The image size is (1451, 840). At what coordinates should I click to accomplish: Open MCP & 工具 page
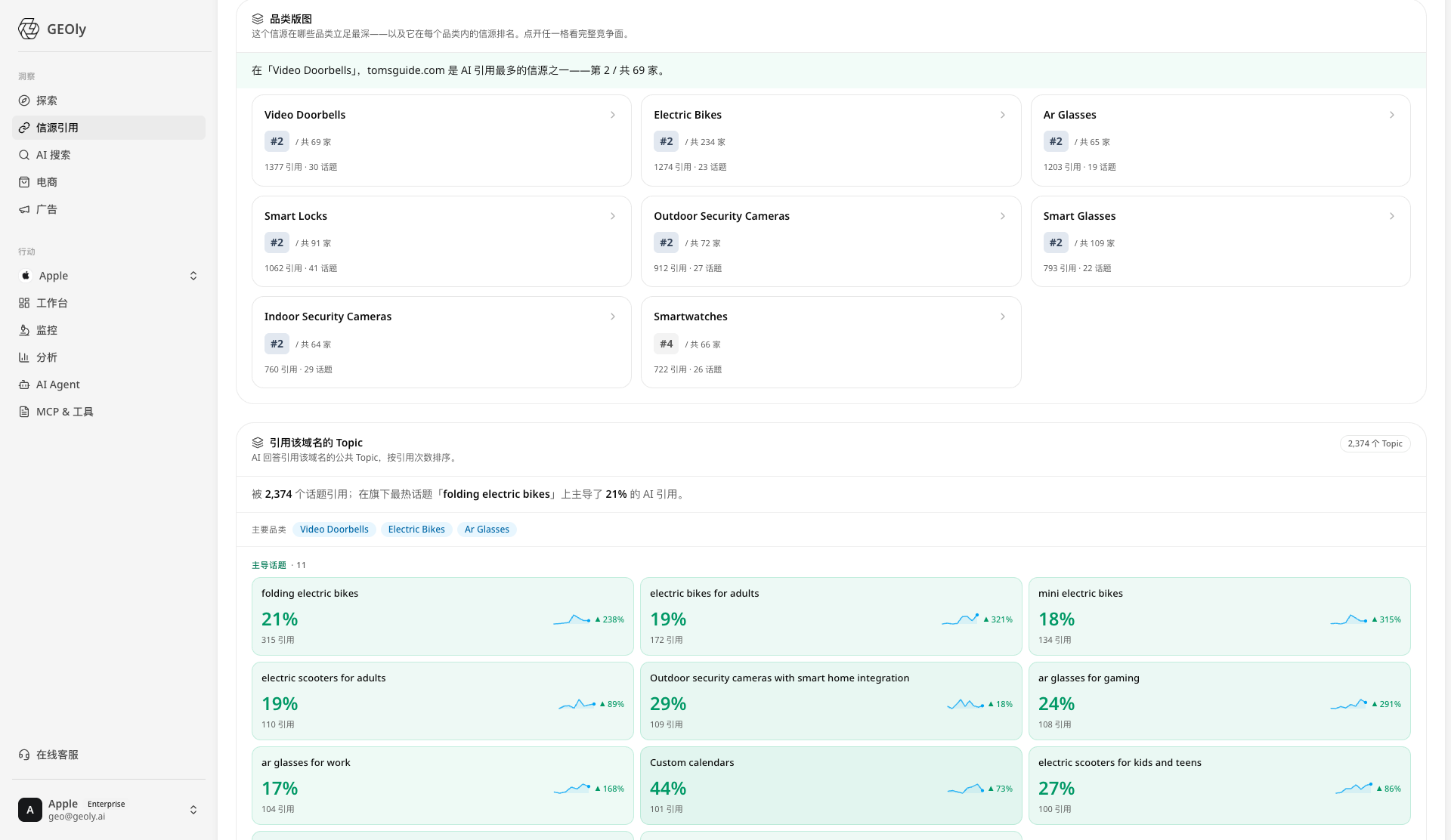(109, 412)
